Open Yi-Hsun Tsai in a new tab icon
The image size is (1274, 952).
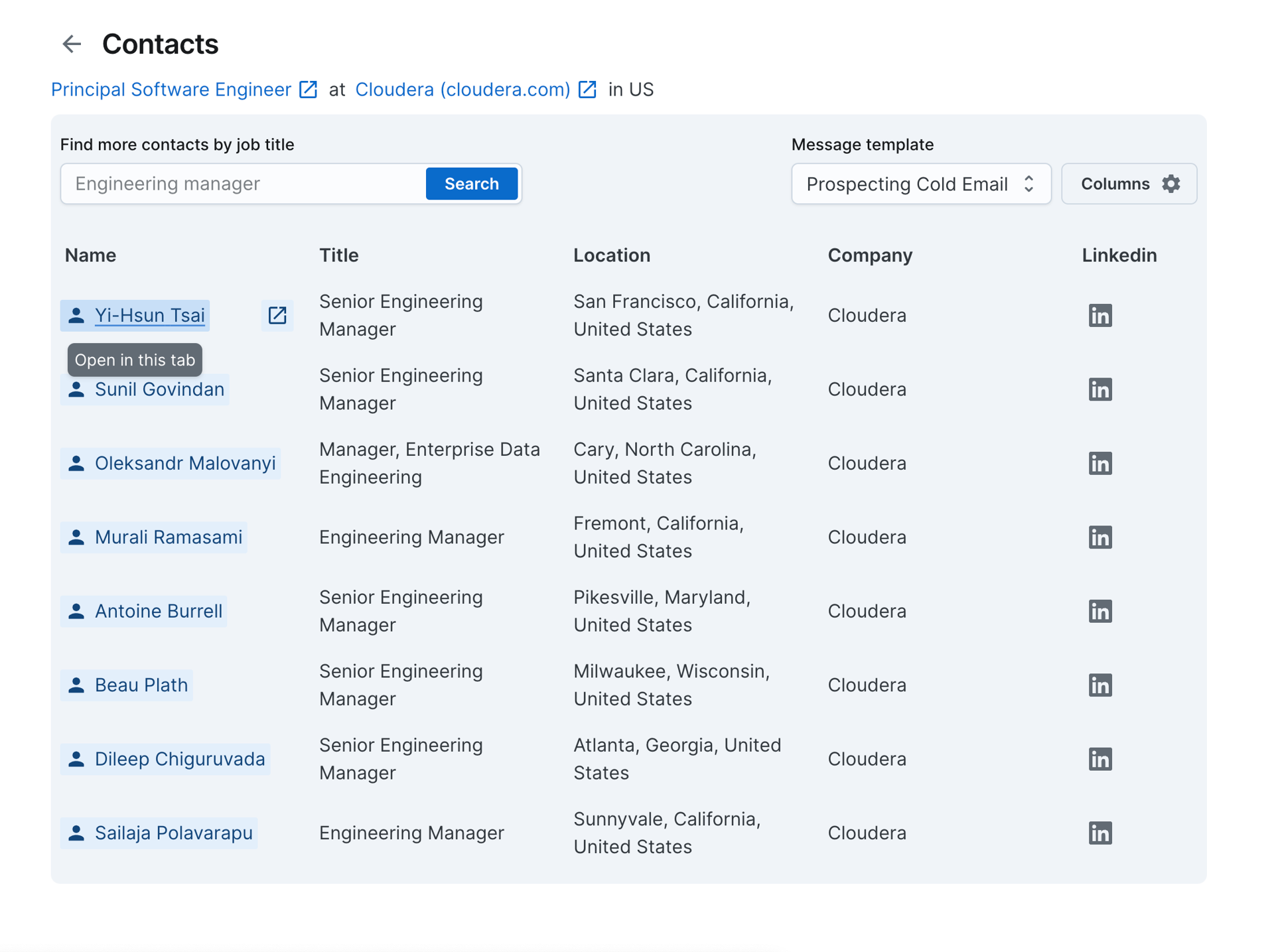(x=277, y=315)
